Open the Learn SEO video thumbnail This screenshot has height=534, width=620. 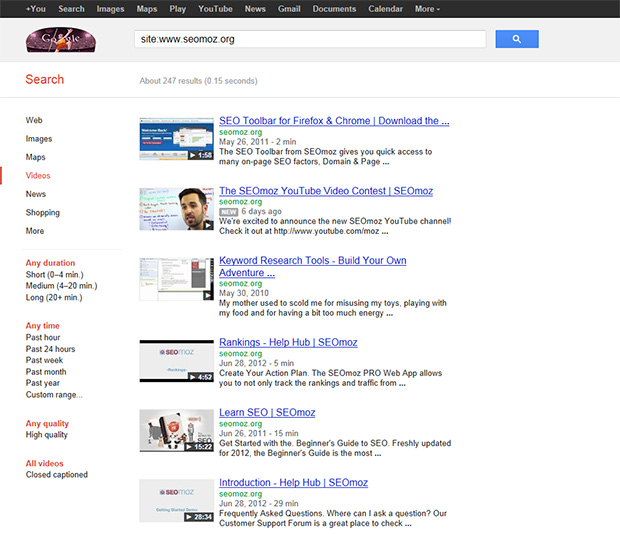(176, 430)
